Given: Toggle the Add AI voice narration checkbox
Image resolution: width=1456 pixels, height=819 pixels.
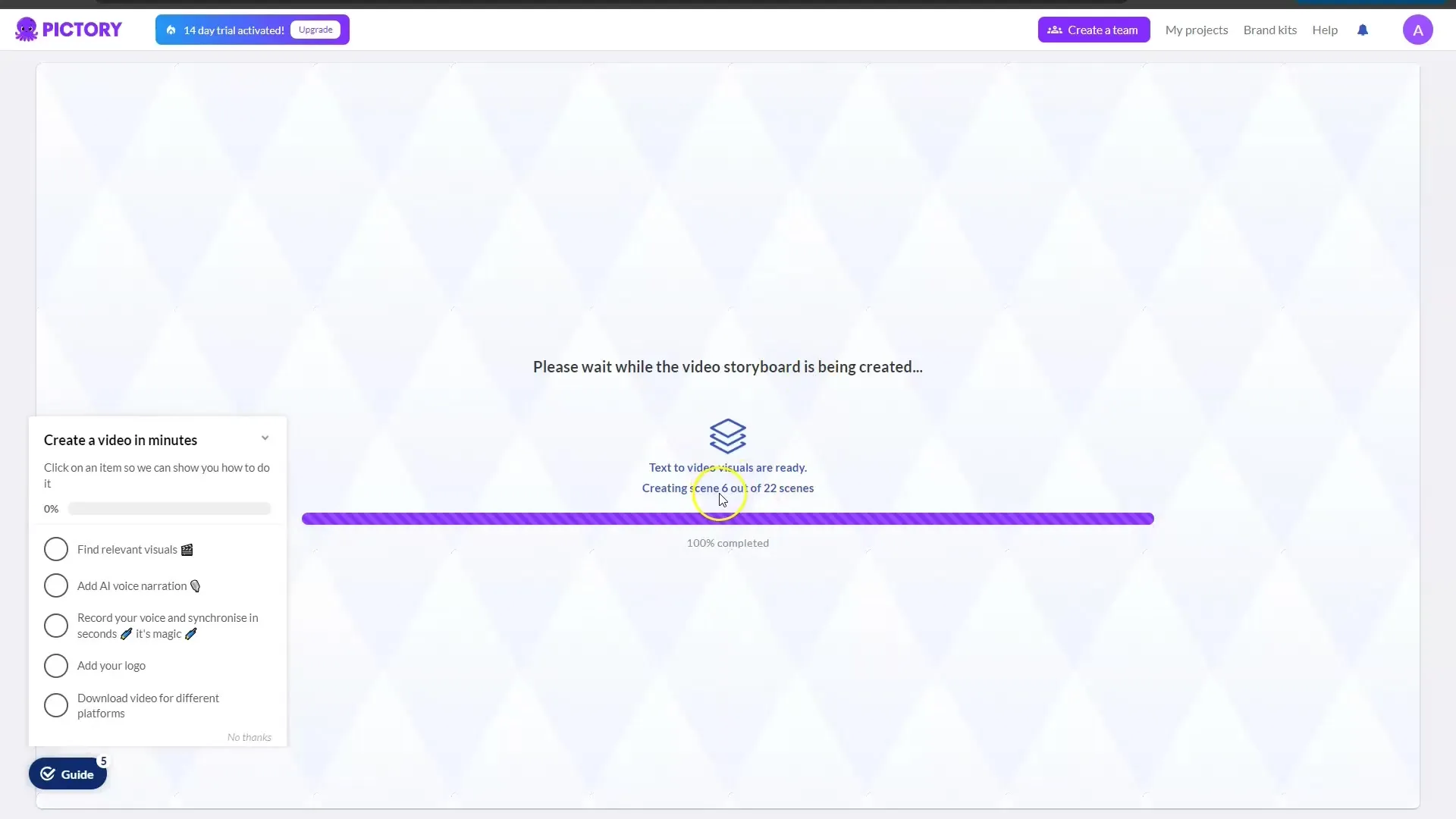Looking at the screenshot, I should tap(55, 585).
